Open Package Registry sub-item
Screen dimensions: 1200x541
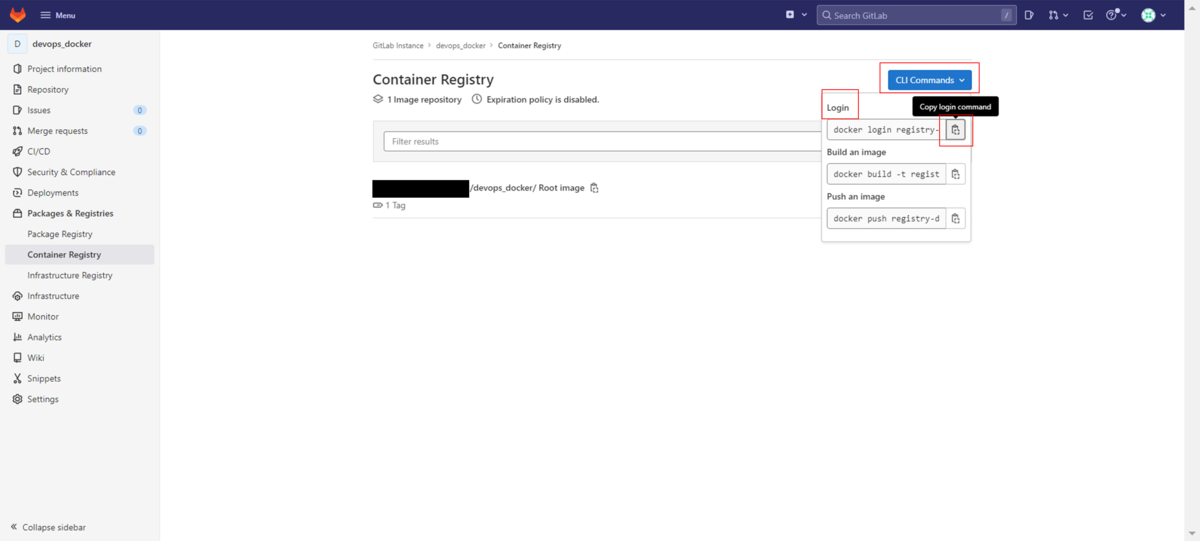point(60,234)
